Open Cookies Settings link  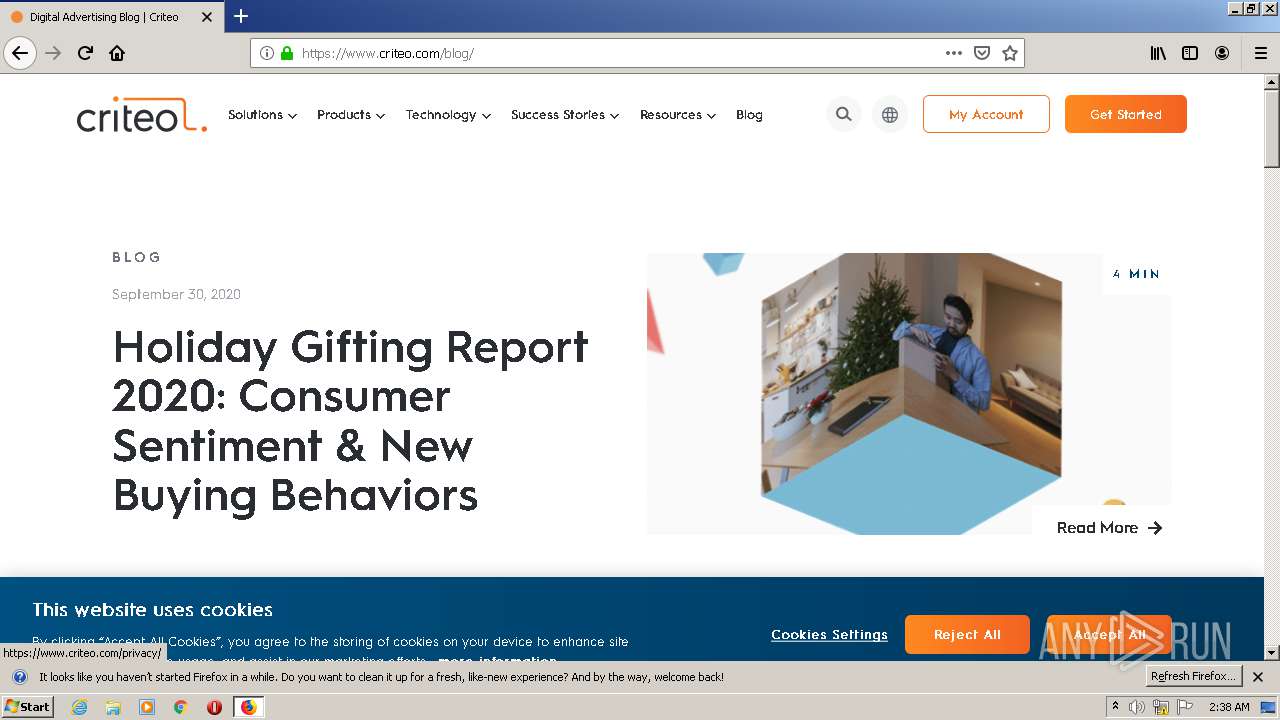coord(829,635)
